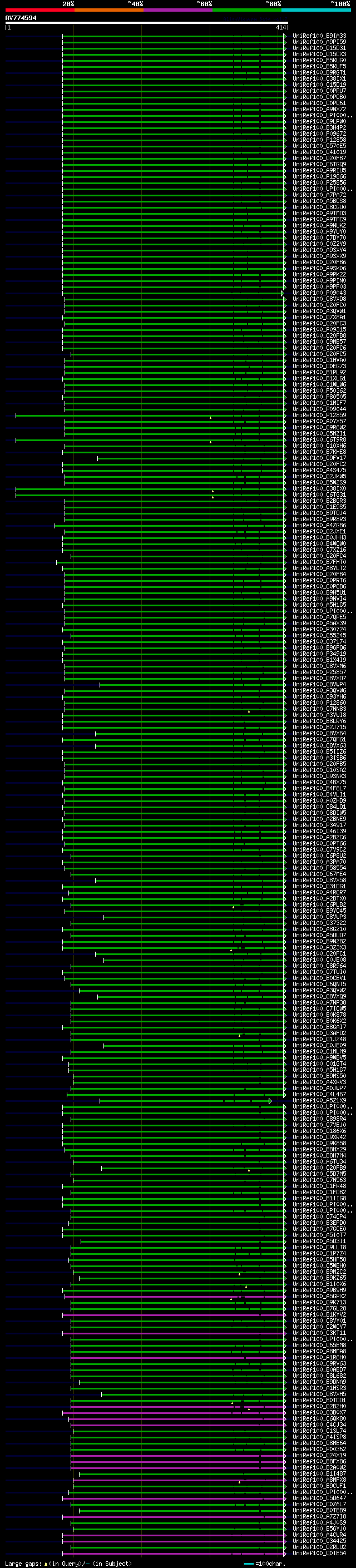Image resolution: width=356 pixels, height=1568 pixels.
Task: Click the green alignment bar for UniRef100_P12859
Action: pos(150,416)
